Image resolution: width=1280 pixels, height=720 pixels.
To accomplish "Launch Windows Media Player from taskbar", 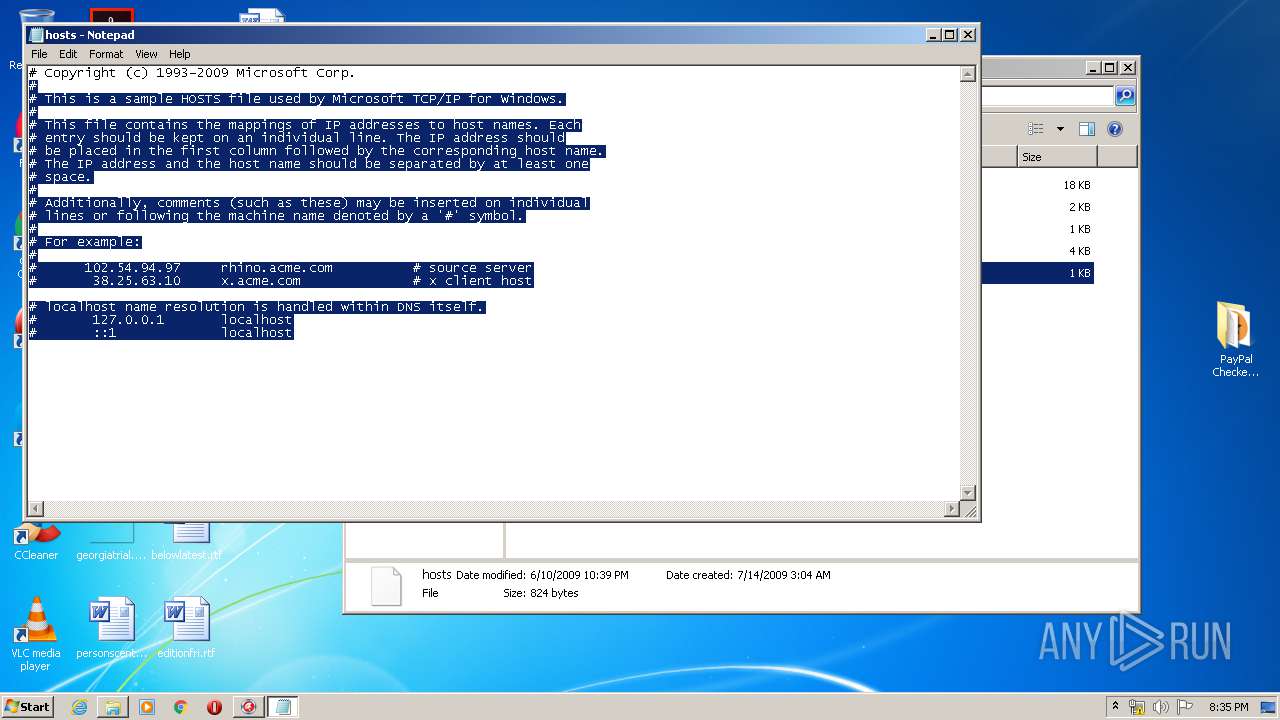I will [x=147, y=707].
